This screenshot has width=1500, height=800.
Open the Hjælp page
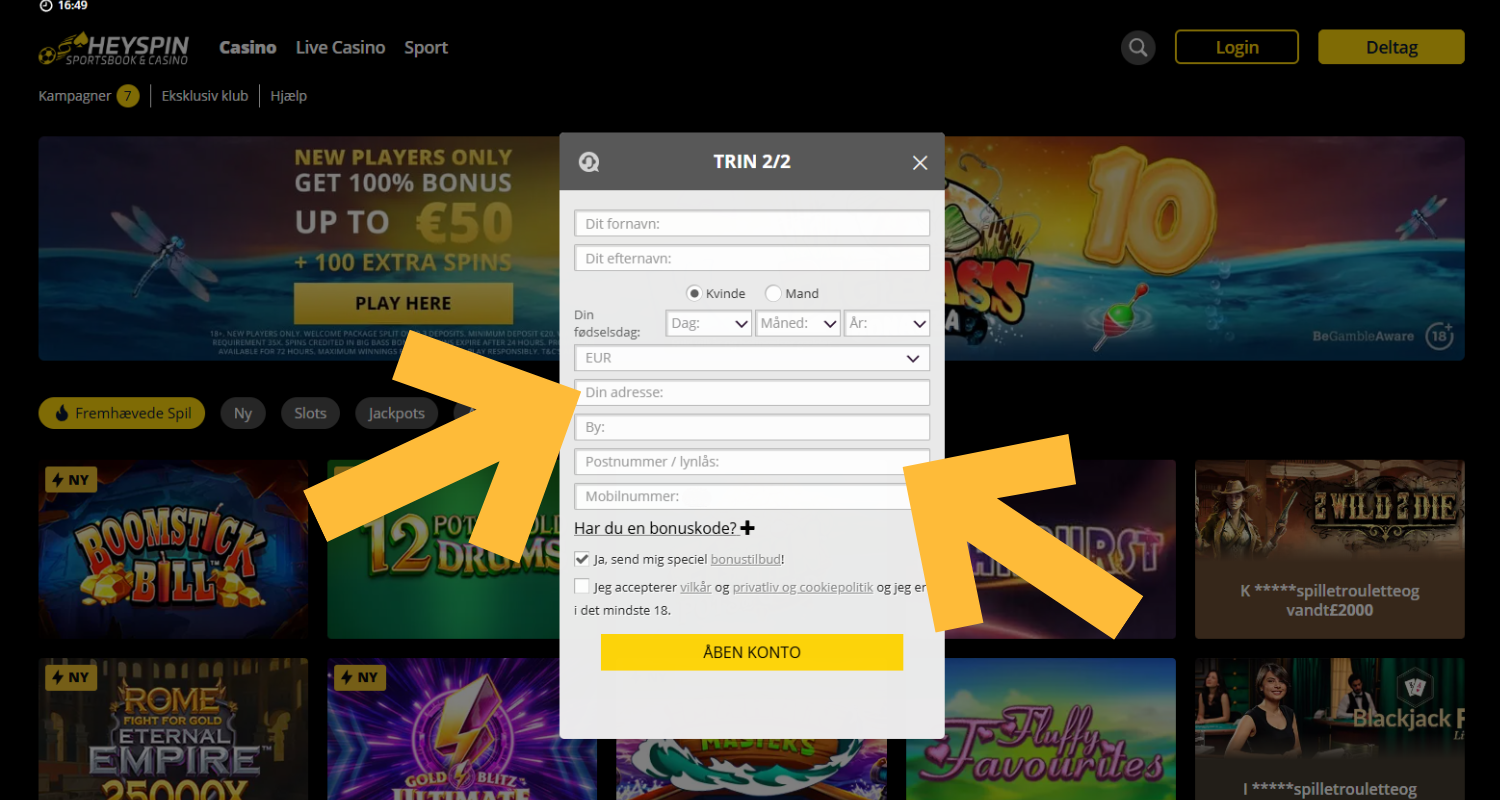289,96
